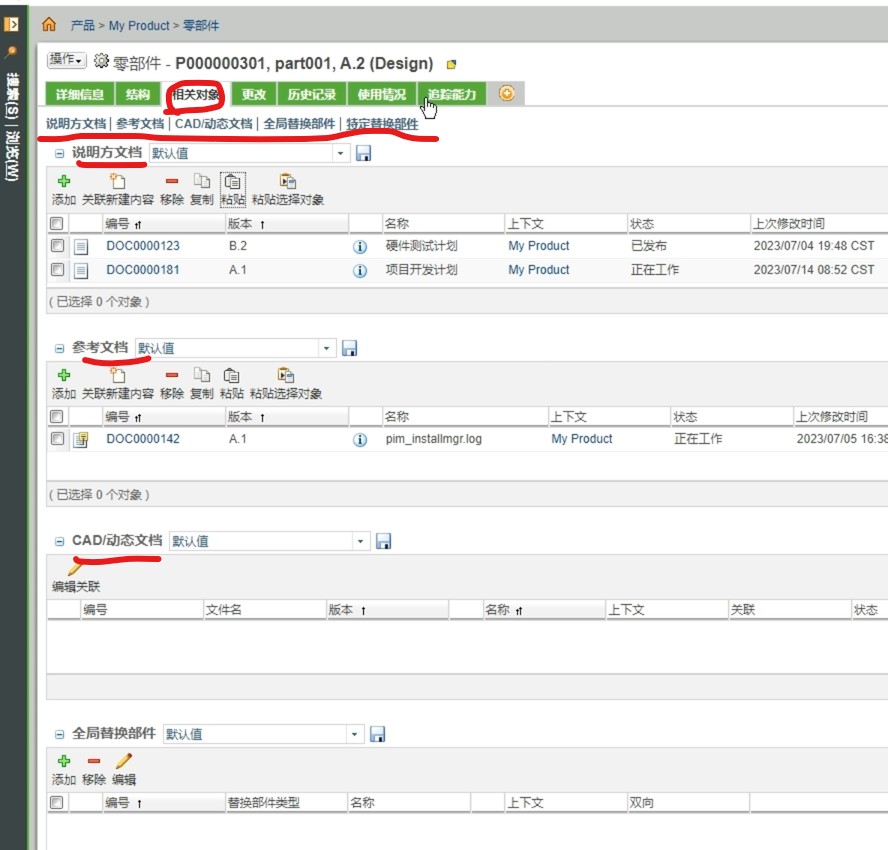Click 添加 icon in 全局替换部件 toolbar
Viewport: 888px width, 850px height.
click(x=64, y=761)
